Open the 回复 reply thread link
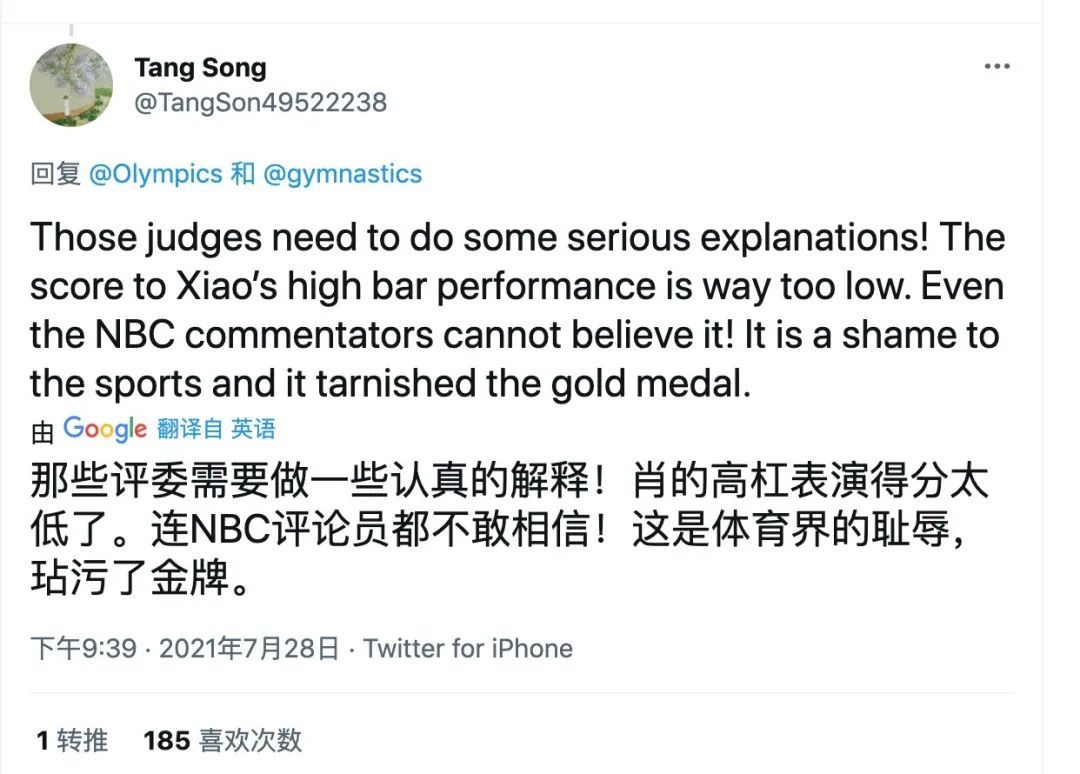 (55, 173)
